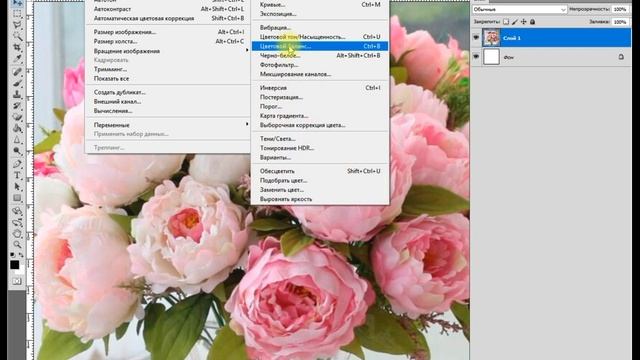This screenshot has width=640, height=360.
Task: Expand the Вращение изображения submenu
Action: point(167,51)
